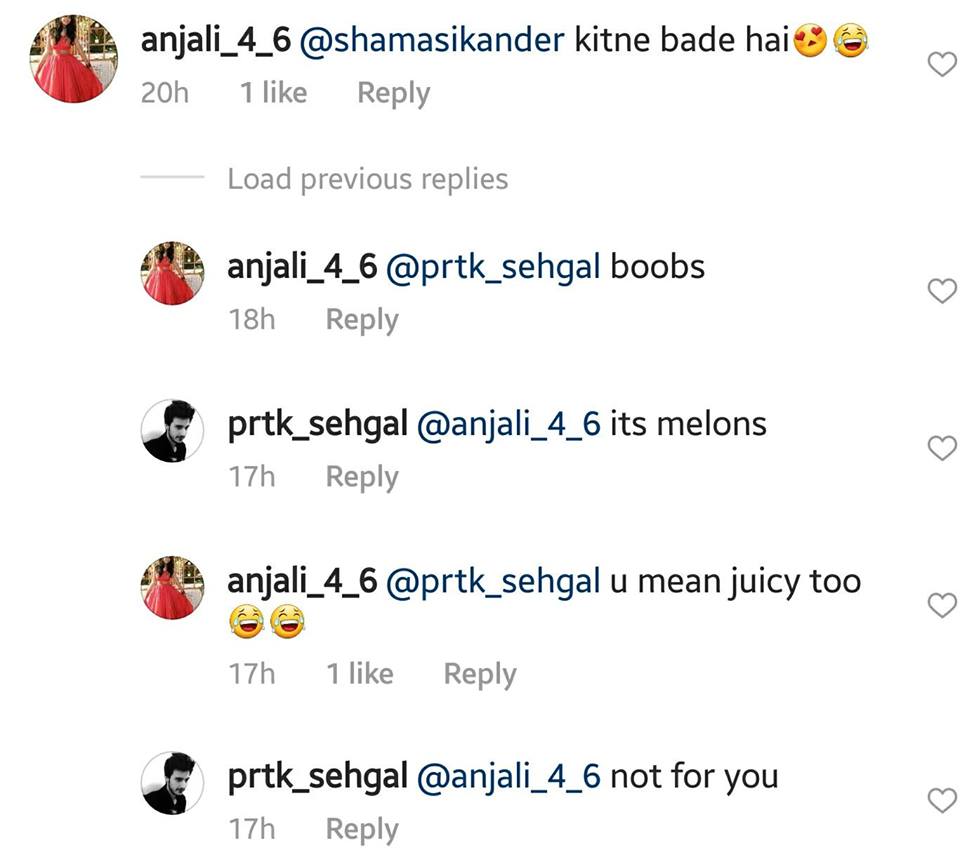Open @shamasikander mention link
This screenshot has width=960, height=857.
point(432,40)
